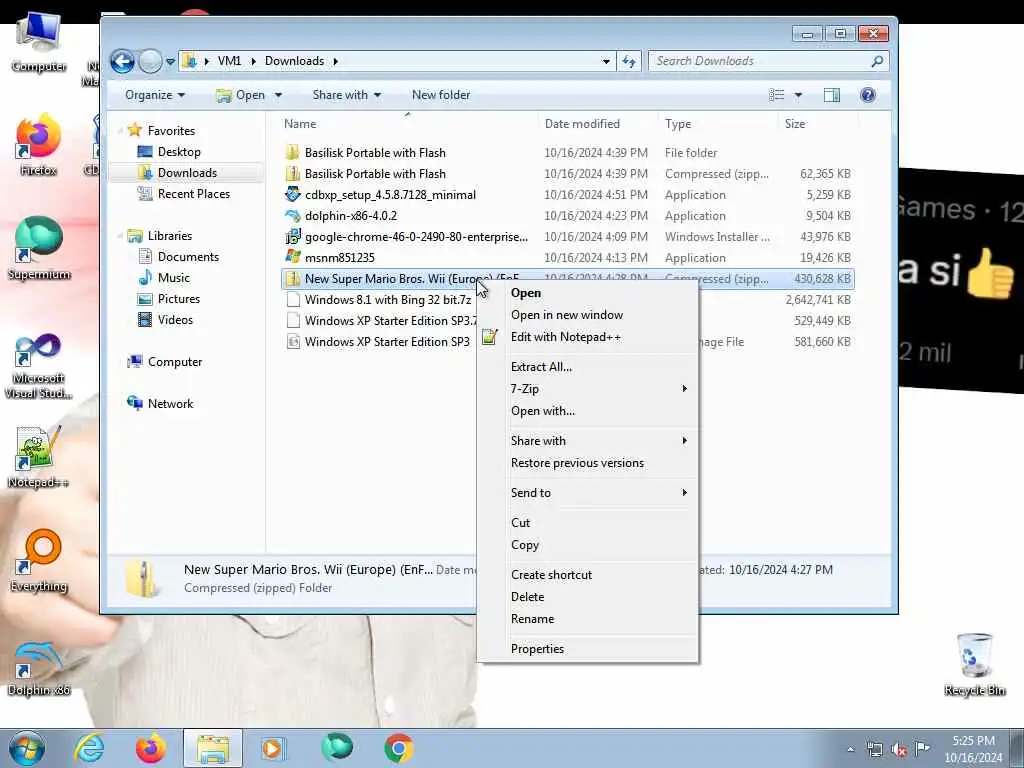Image resolution: width=1024 pixels, height=768 pixels.
Task: Open Microsoft Visual Studio desktop shortcut
Action: coord(39,366)
